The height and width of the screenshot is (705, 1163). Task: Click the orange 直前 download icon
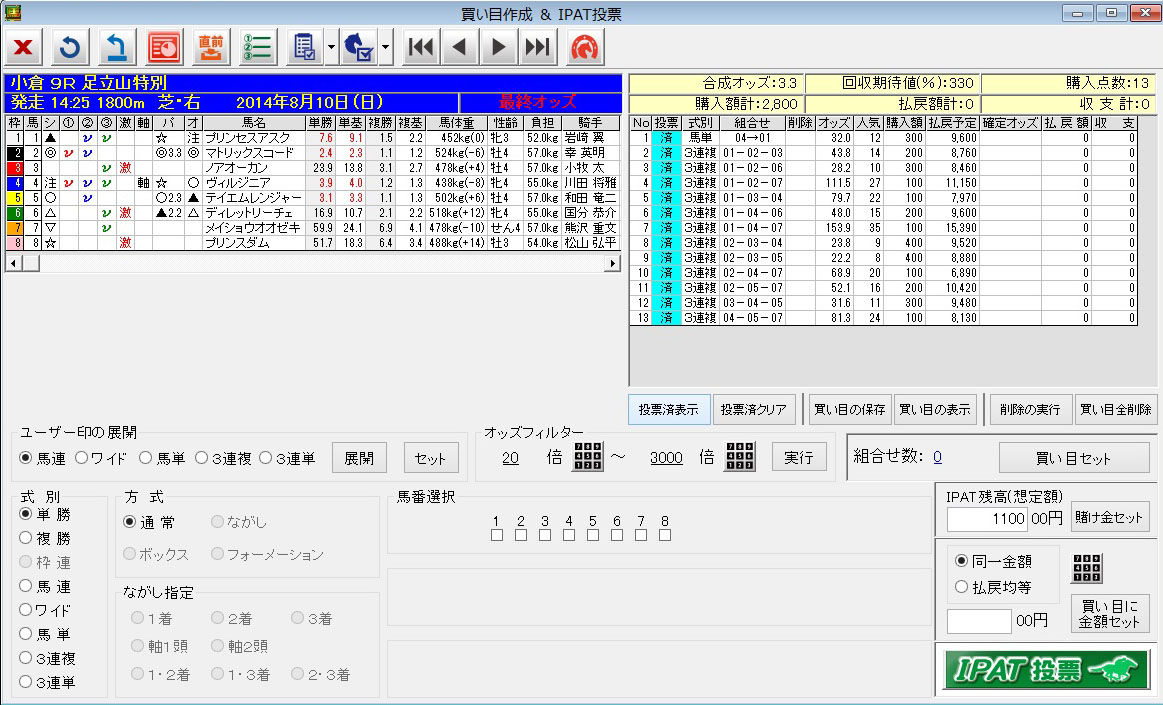[x=211, y=47]
